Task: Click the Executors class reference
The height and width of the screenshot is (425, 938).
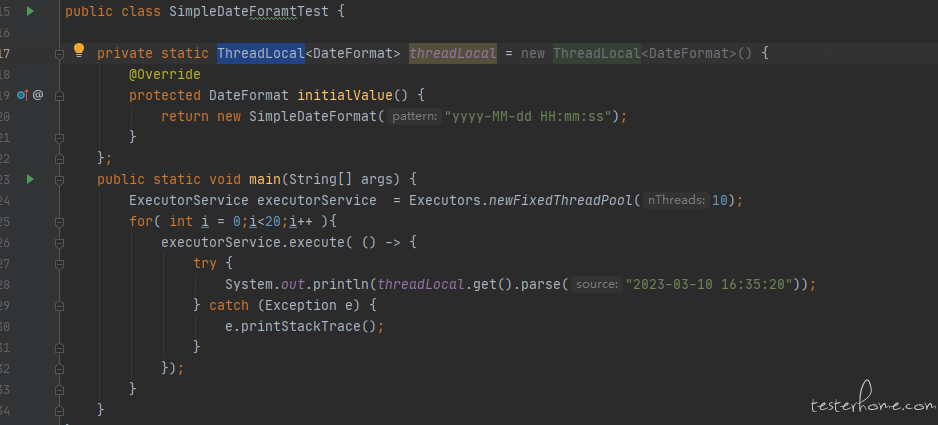Action: point(445,200)
